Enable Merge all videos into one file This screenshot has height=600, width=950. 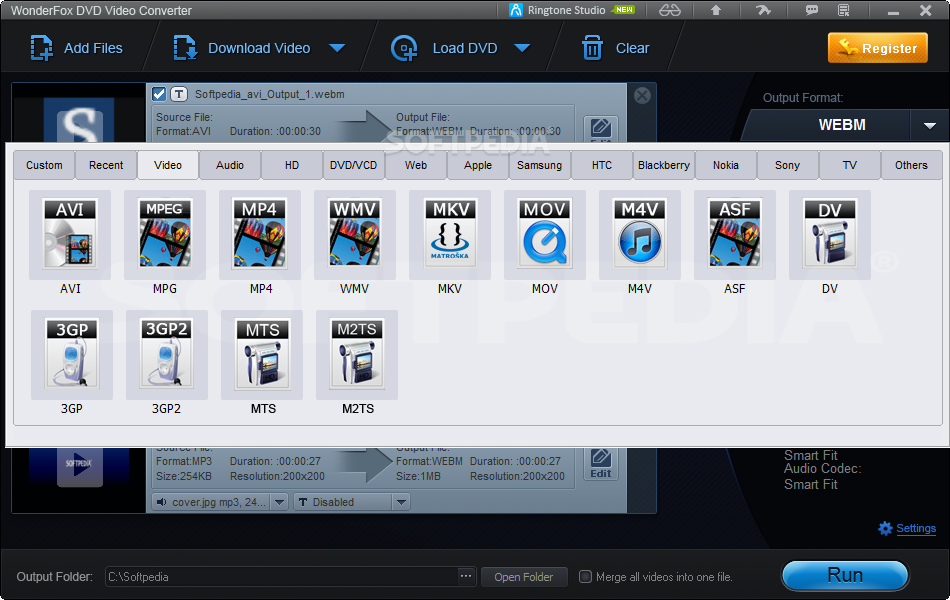click(x=585, y=576)
